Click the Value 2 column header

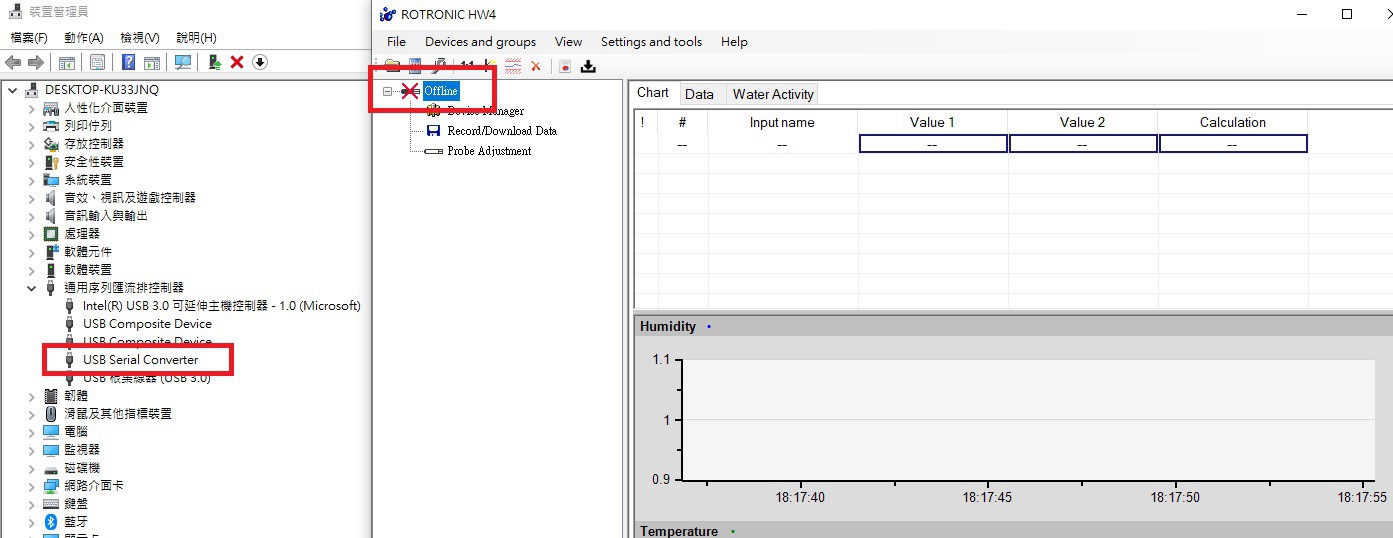[x=1082, y=122]
